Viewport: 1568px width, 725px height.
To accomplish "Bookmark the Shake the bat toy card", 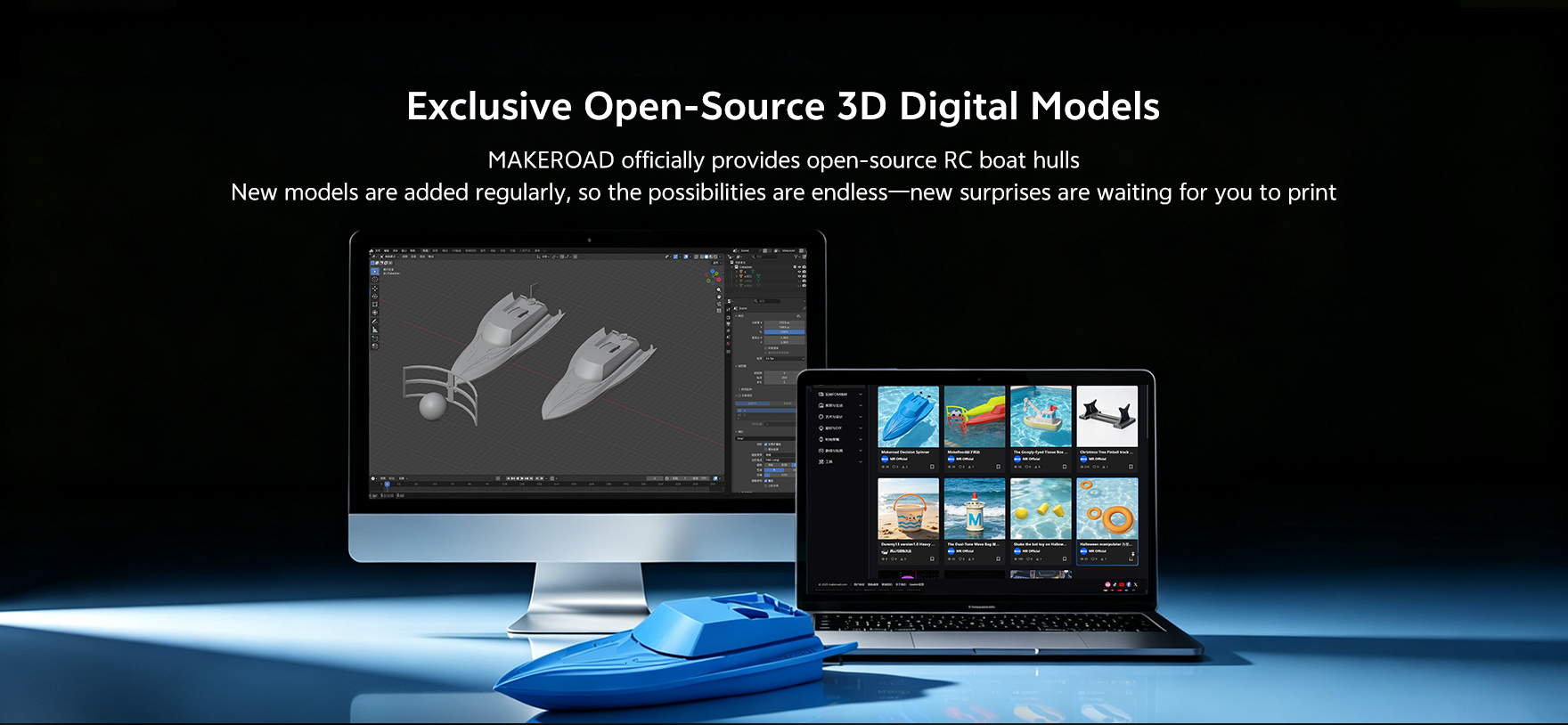I will tap(1065, 558).
